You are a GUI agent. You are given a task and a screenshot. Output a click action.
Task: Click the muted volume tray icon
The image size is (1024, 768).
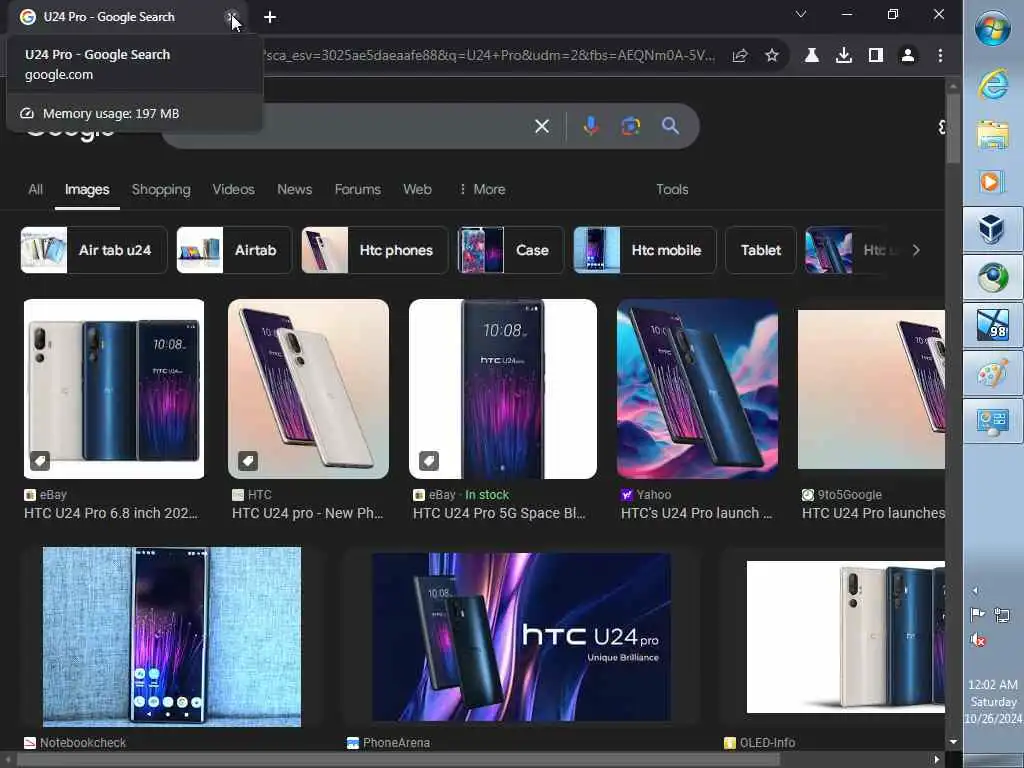pyautogui.click(x=978, y=640)
